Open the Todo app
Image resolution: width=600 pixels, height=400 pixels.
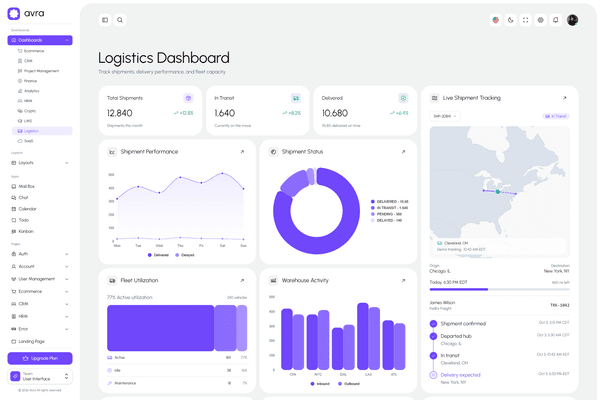[40, 220]
